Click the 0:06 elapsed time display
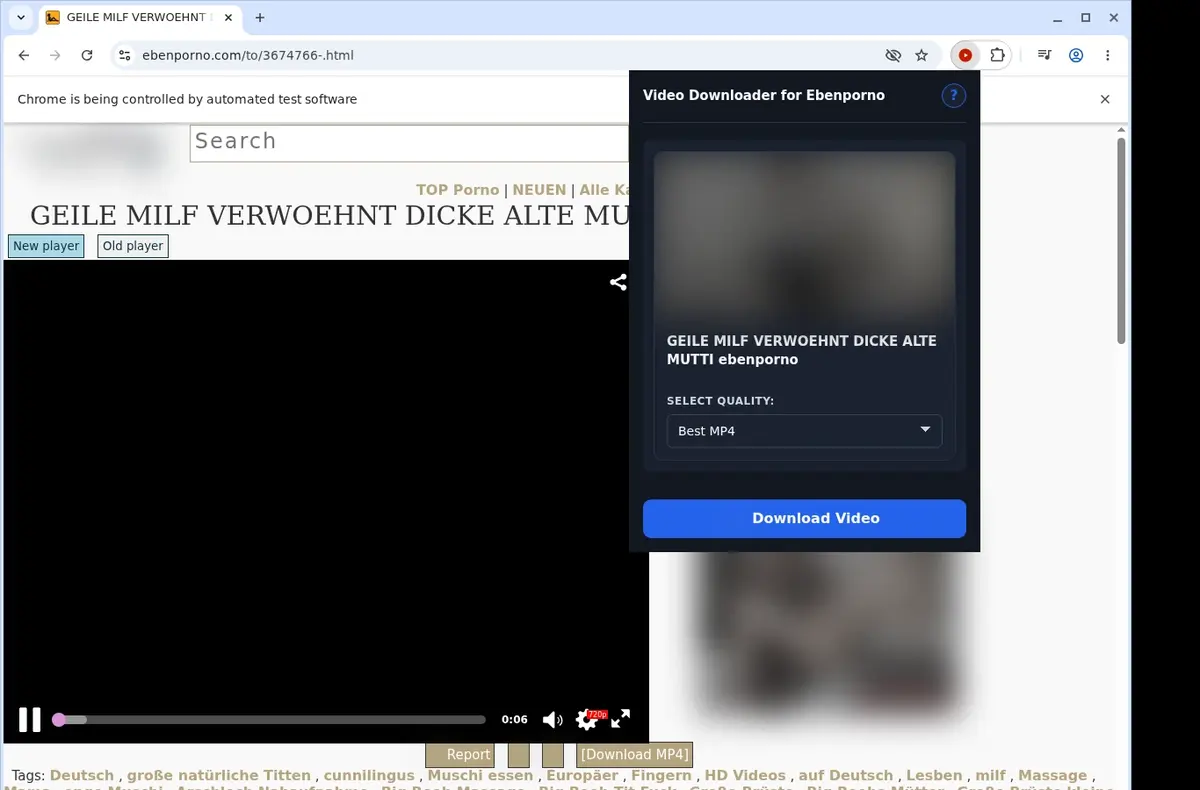This screenshot has width=1200, height=790. click(514, 719)
